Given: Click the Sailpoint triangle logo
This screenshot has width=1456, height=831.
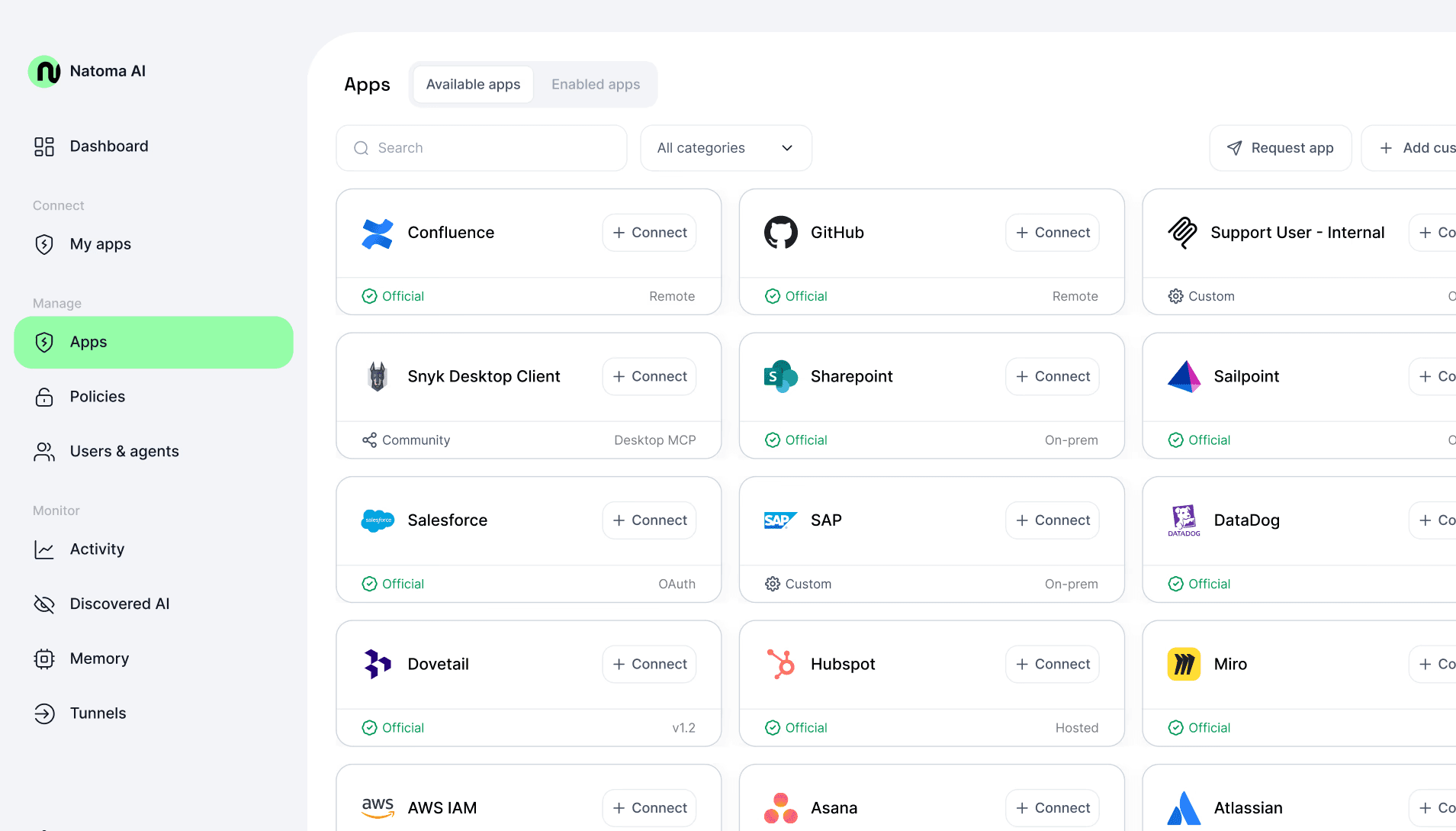Looking at the screenshot, I should click(1184, 377).
